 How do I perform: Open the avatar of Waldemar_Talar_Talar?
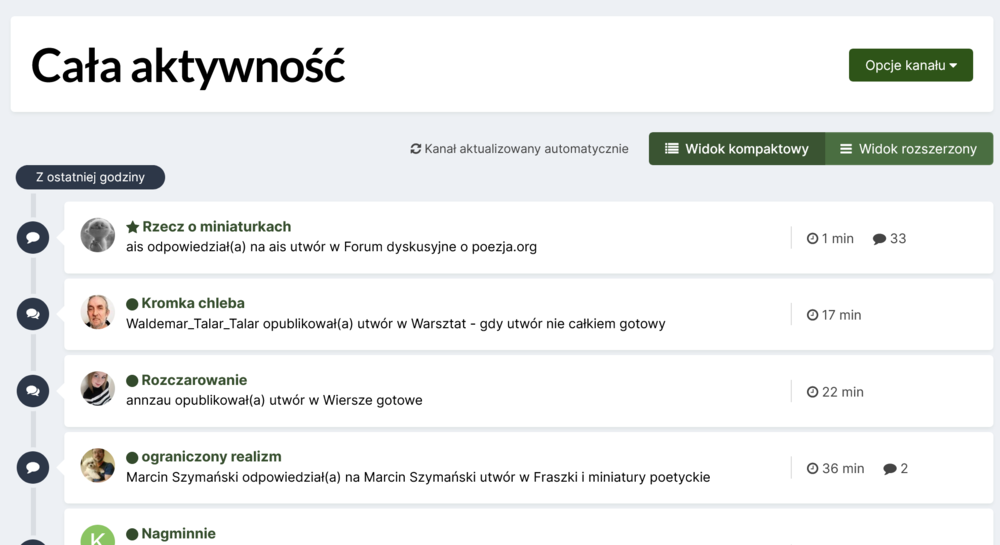tap(97, 312)
